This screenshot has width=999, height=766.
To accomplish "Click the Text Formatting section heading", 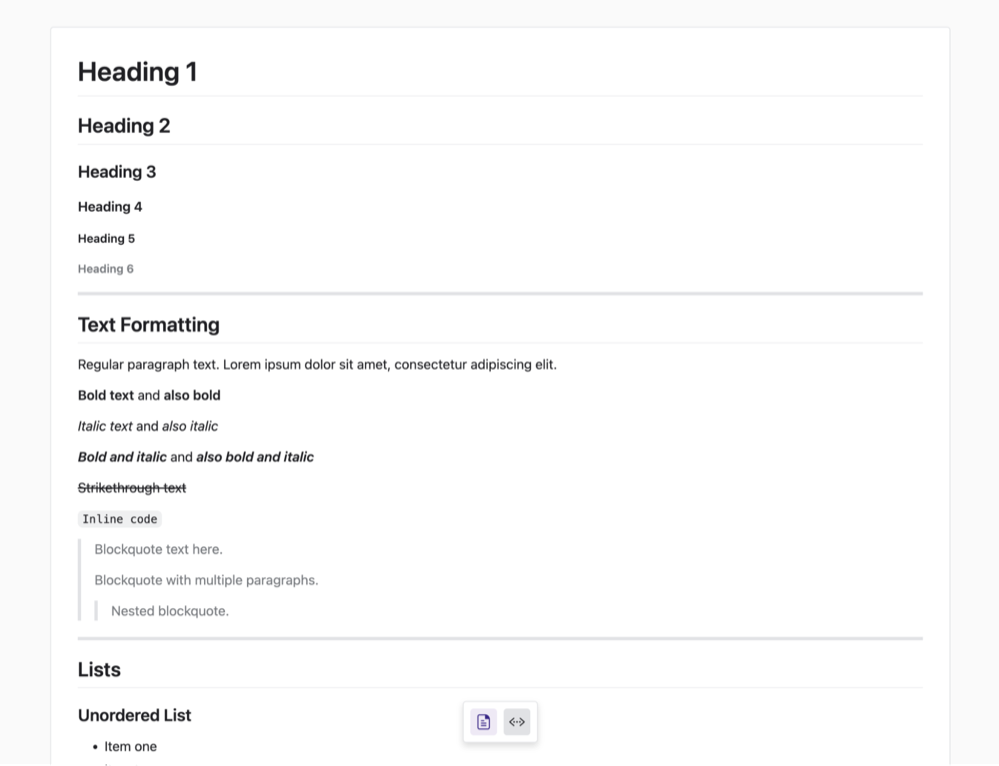I will [x=148, y=325].
